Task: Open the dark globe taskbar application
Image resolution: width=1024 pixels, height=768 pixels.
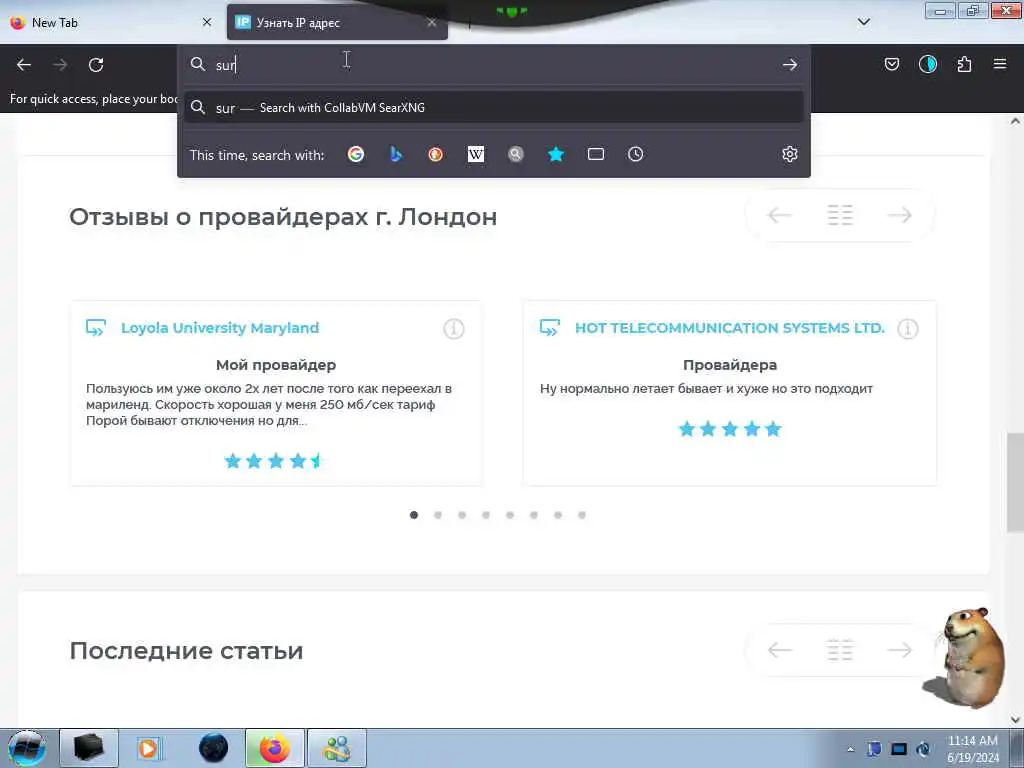Action: 213,748
